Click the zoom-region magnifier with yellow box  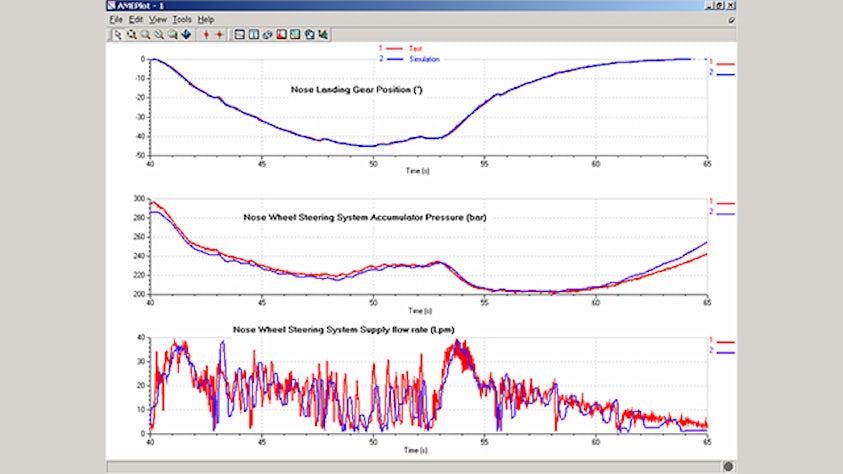coord(131,35)
